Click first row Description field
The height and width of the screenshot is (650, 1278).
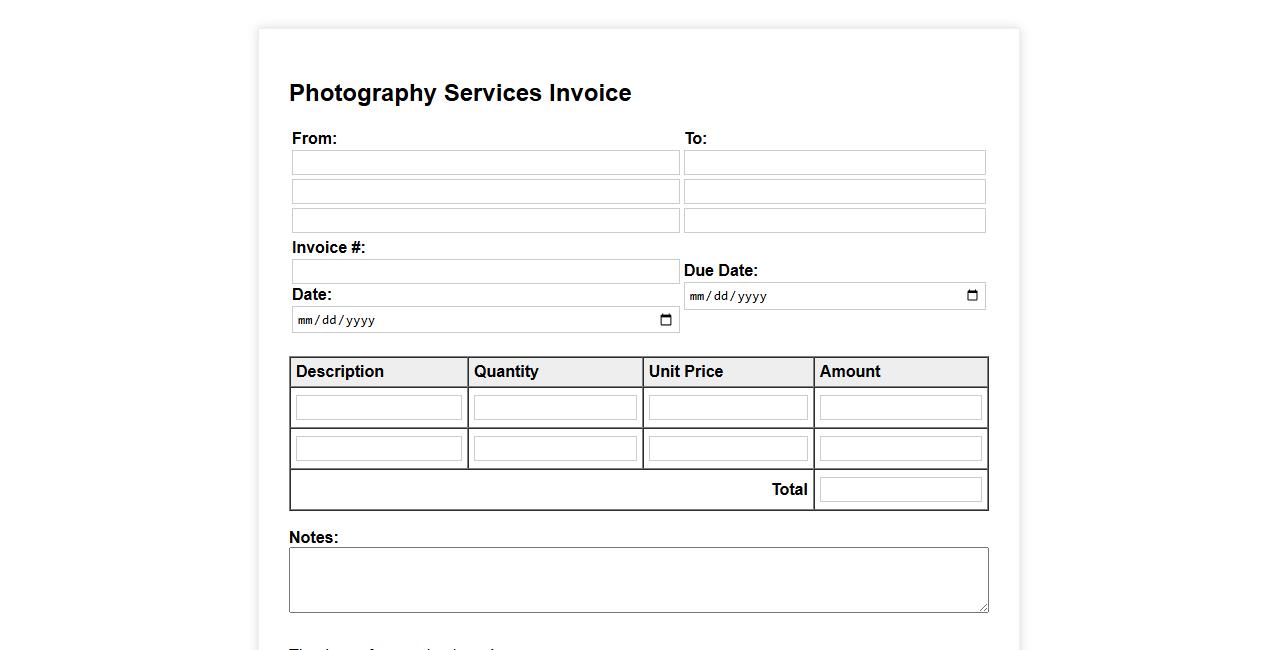(379, 408)
